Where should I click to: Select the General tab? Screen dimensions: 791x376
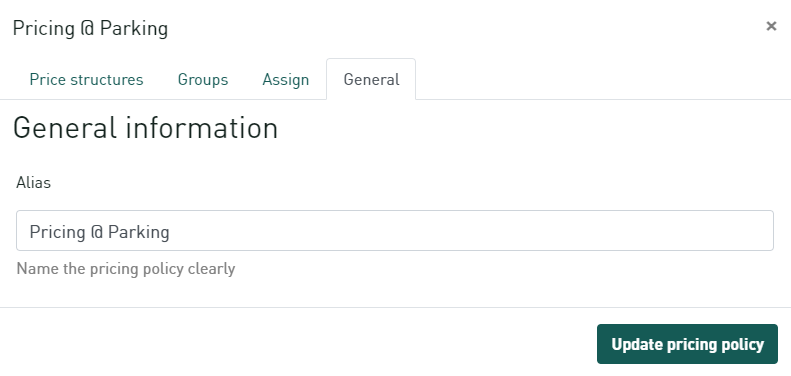pos(371,80)
